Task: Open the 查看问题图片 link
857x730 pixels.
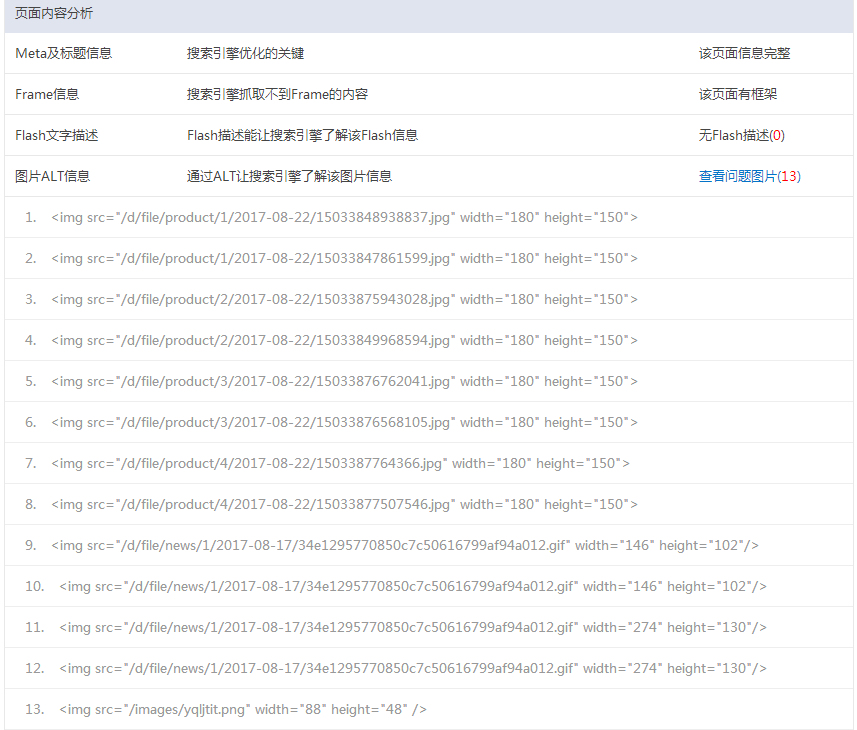Action: [737, 176]
